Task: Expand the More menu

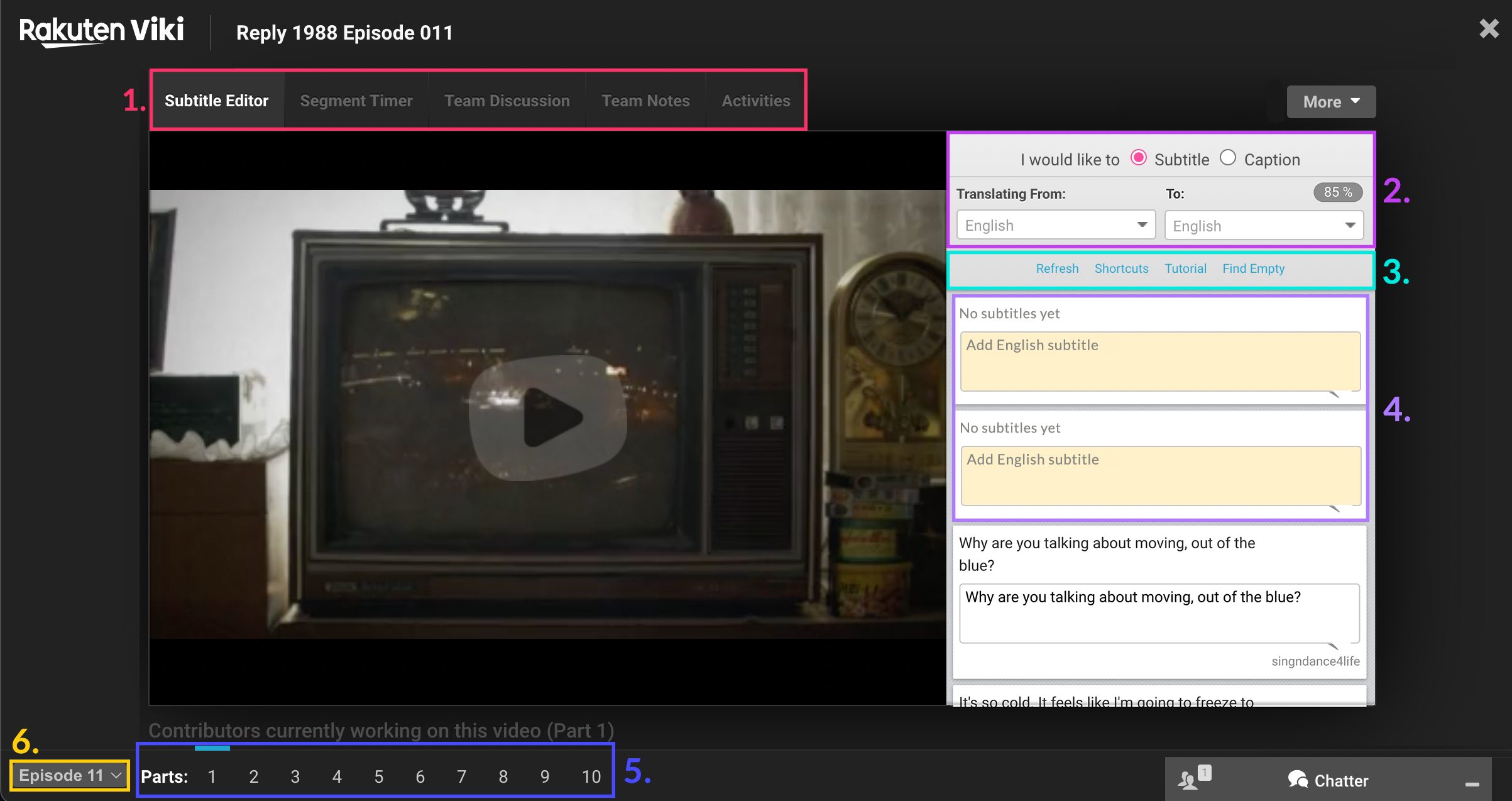Action: click(1331, 102)
